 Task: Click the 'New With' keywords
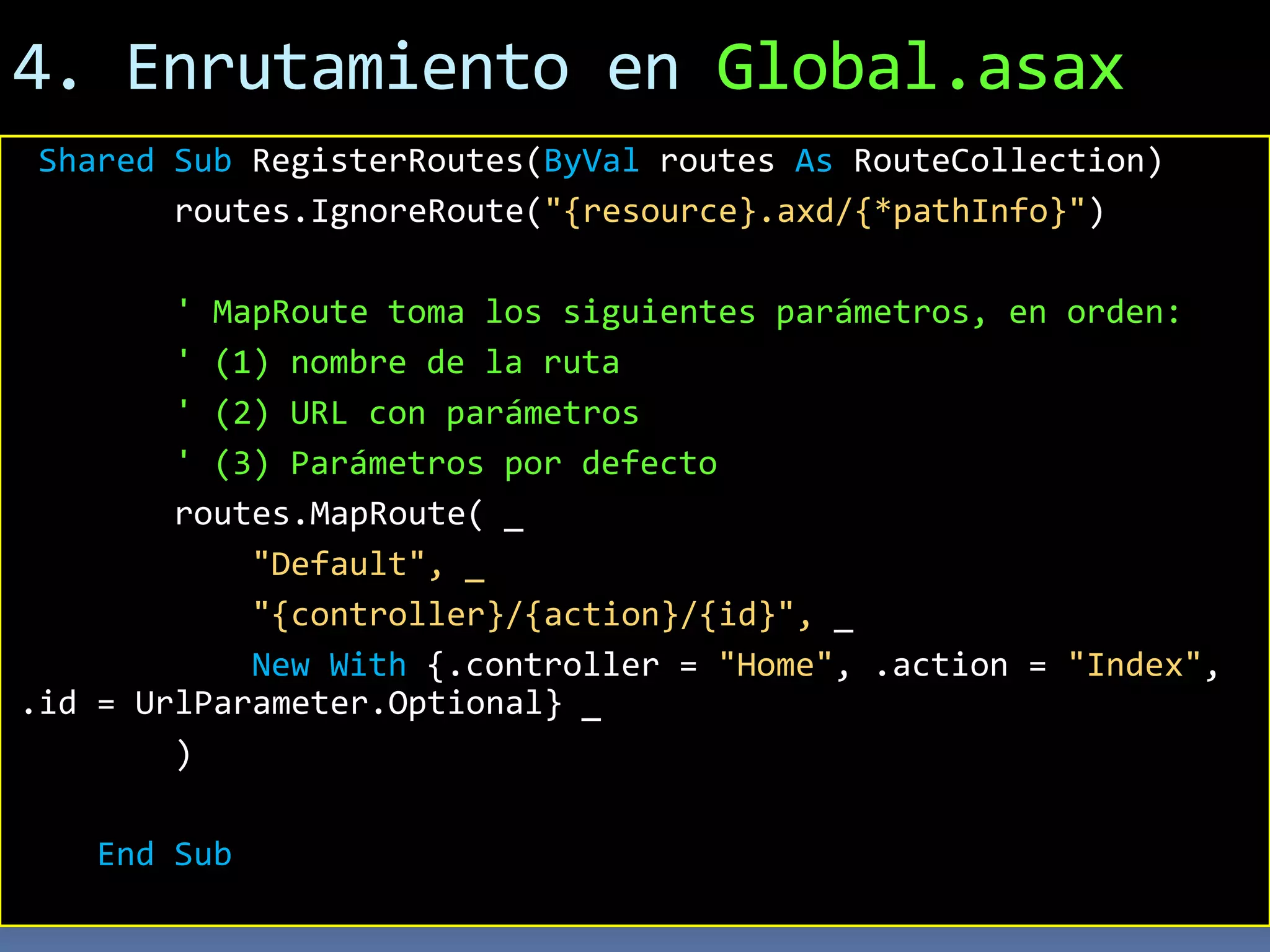tap(329, 665)
